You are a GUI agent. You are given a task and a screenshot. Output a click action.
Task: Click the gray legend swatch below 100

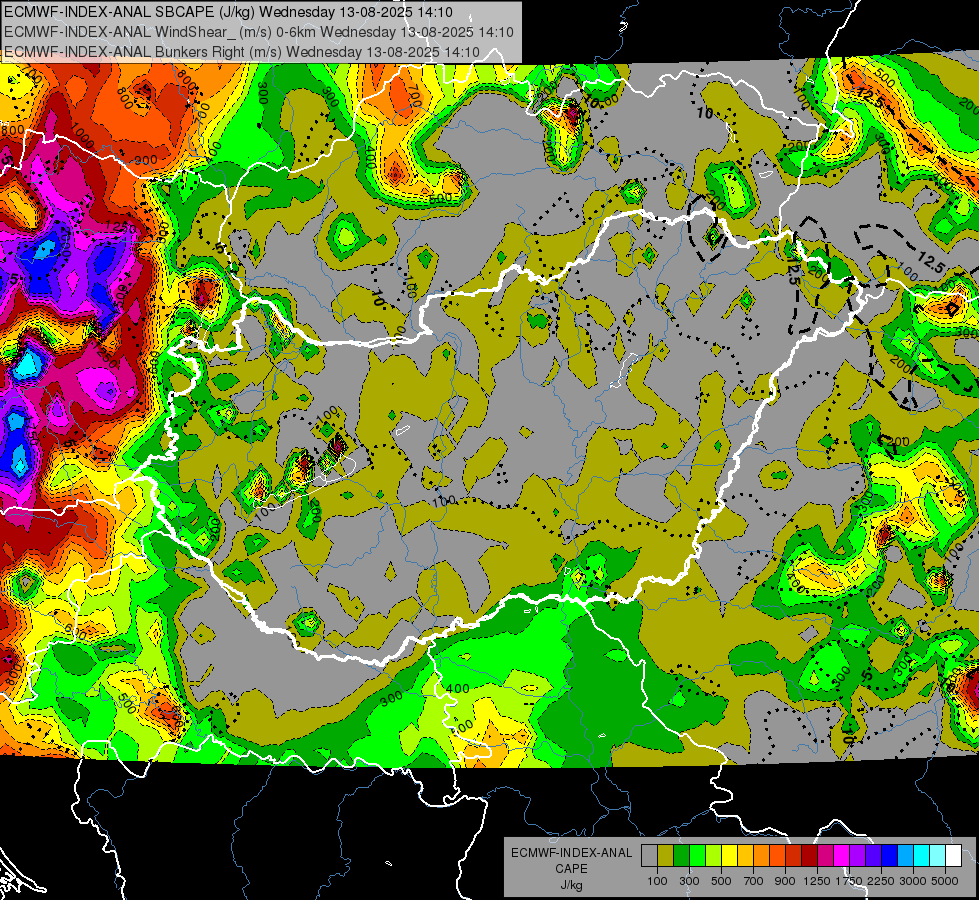click(x=649, y=856)
